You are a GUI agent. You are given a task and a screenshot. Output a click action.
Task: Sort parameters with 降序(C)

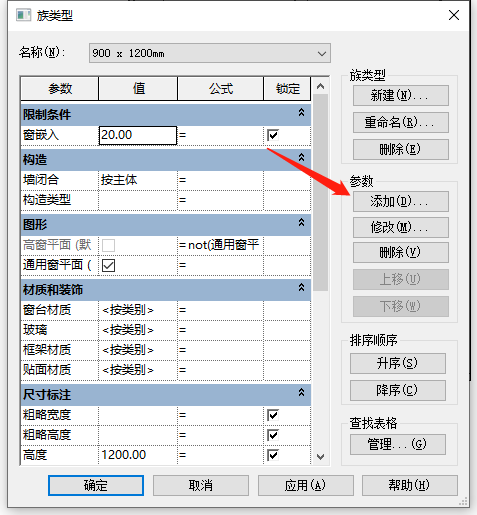point(398,390)
